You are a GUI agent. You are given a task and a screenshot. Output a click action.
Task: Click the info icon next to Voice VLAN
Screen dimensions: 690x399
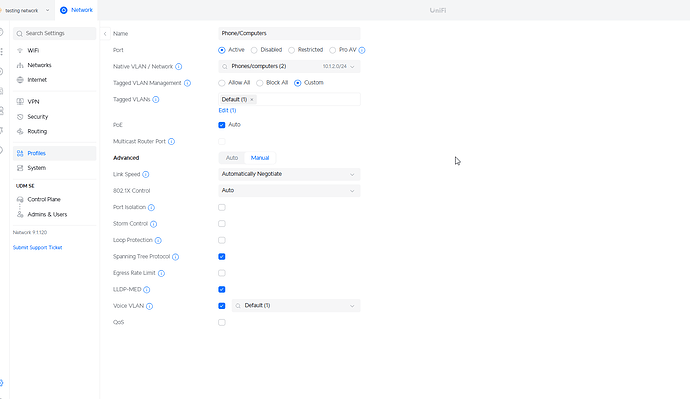tap(150, 306)
